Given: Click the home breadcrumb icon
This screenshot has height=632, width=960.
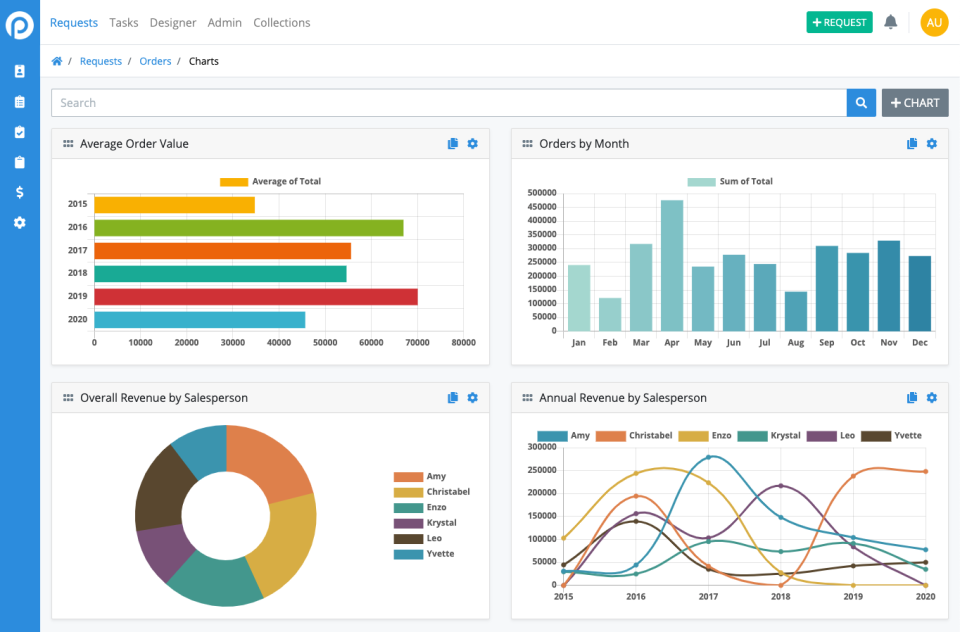Looking at the screenshot, I should (57, 61).
